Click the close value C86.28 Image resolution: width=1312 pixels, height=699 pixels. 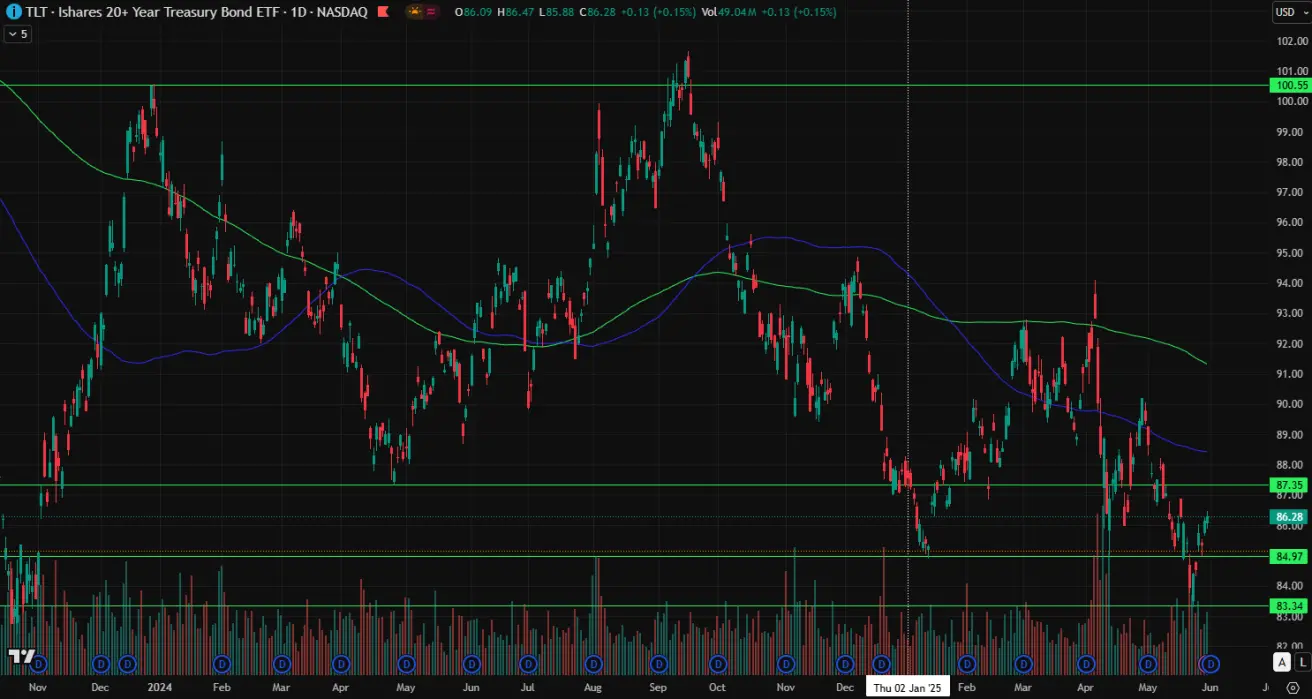pyautogui.click(x=597, y=12)
